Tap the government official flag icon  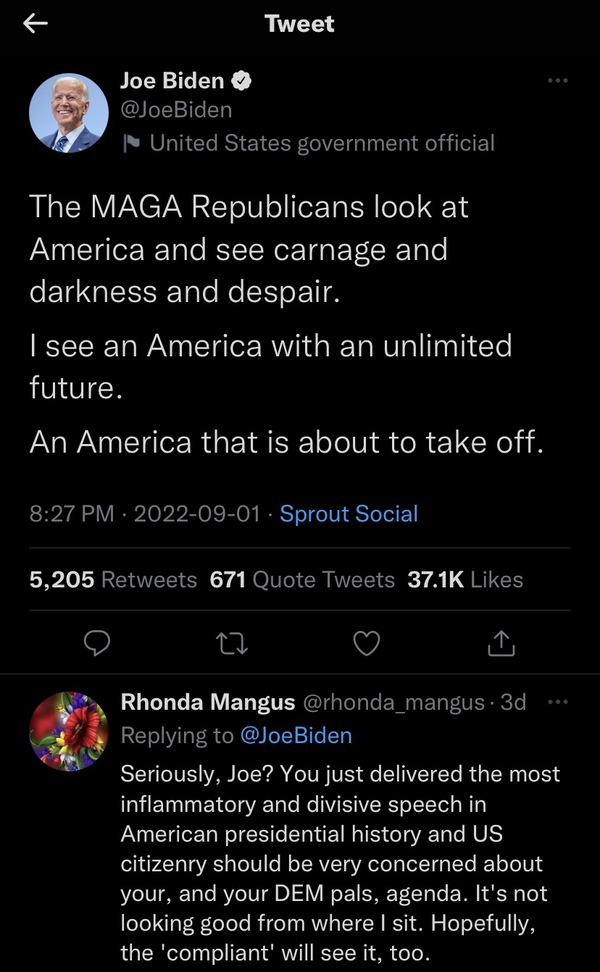point(131,143)
